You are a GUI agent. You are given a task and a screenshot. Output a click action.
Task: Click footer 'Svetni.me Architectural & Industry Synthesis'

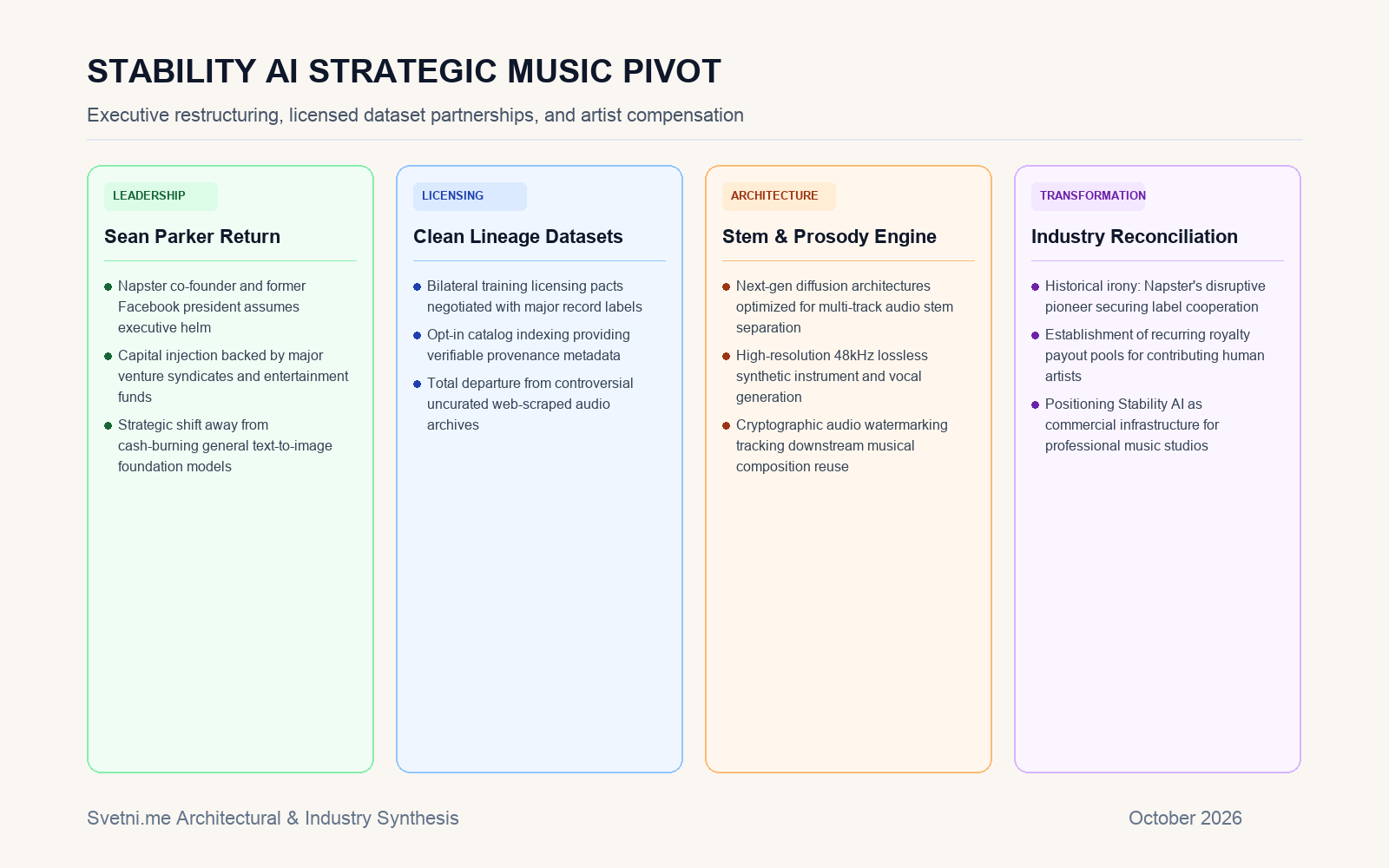[273, 818]
